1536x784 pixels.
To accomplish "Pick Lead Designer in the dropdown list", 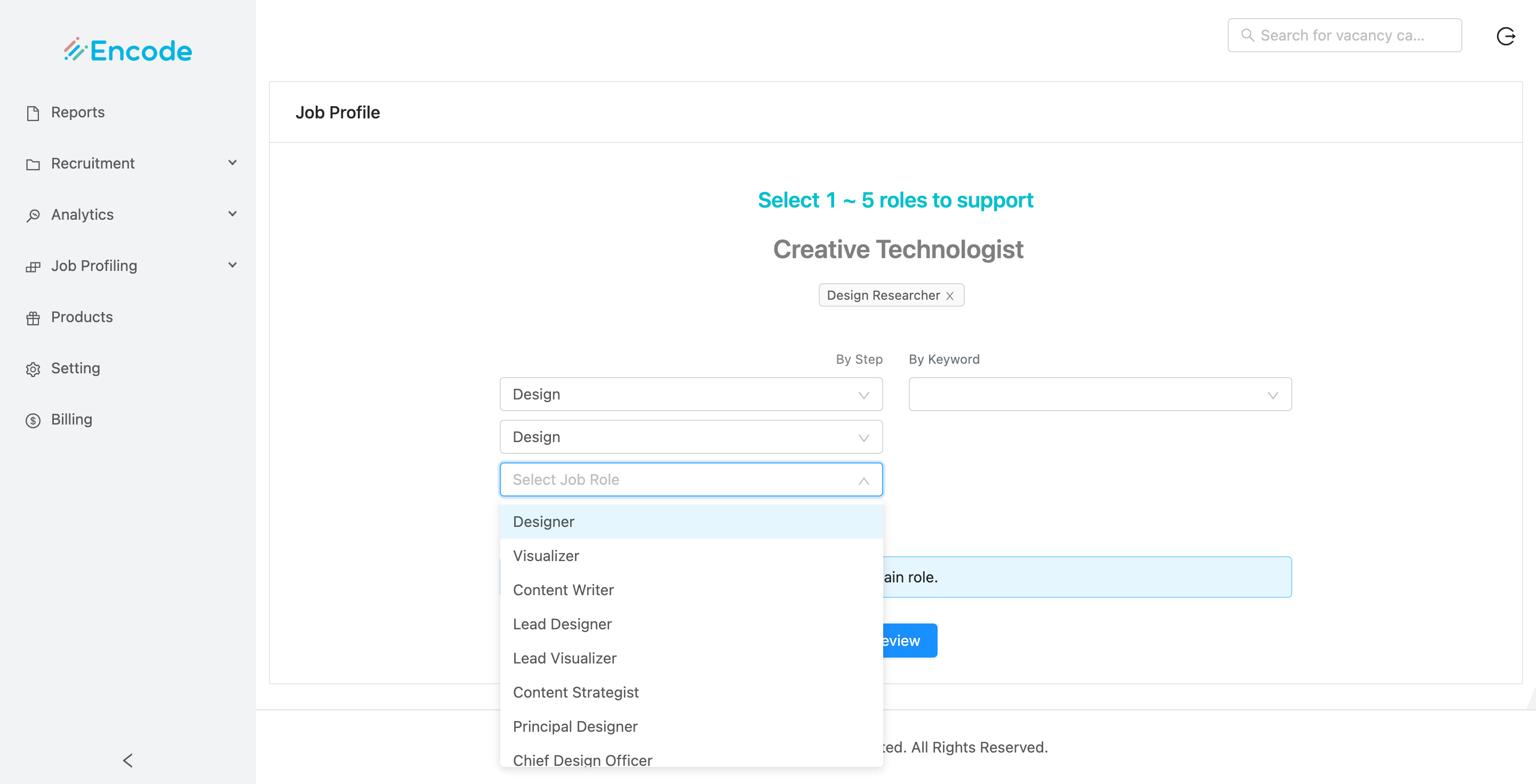I will (x=562, y=624).
